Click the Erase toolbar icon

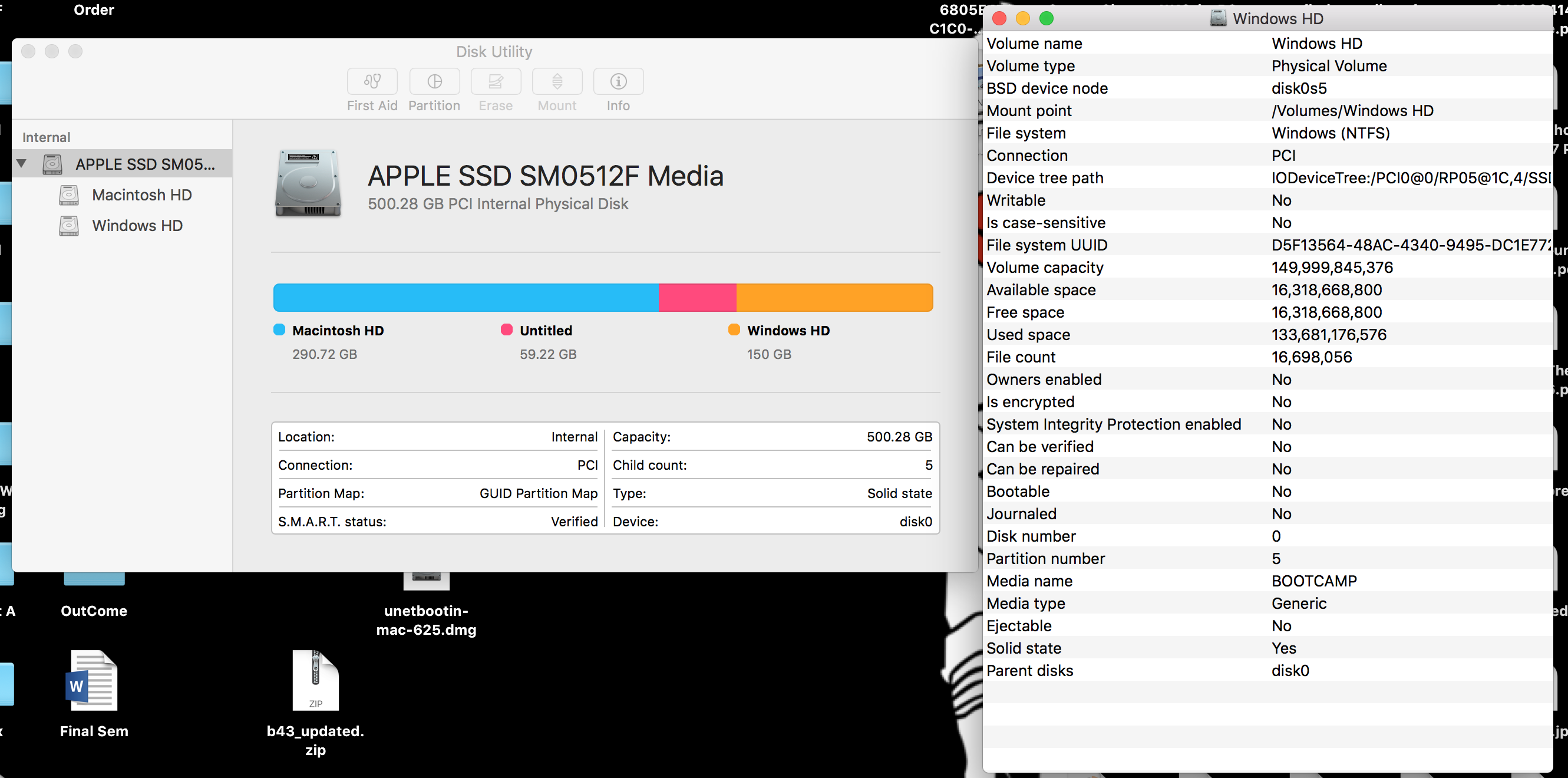[x=496, y=81]
